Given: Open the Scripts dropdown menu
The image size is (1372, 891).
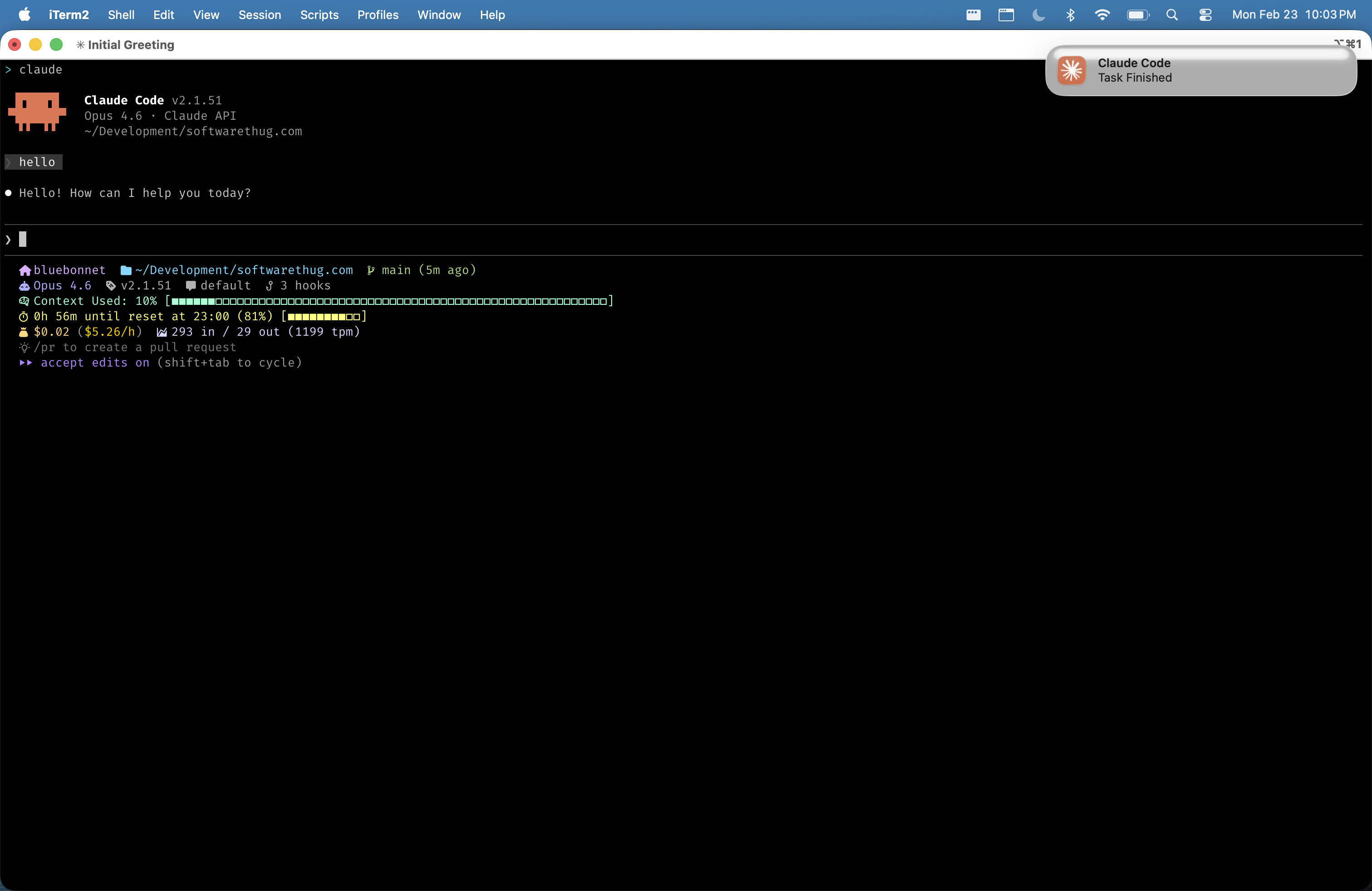Looking at the screenshot, I should [x=319, y=15].
